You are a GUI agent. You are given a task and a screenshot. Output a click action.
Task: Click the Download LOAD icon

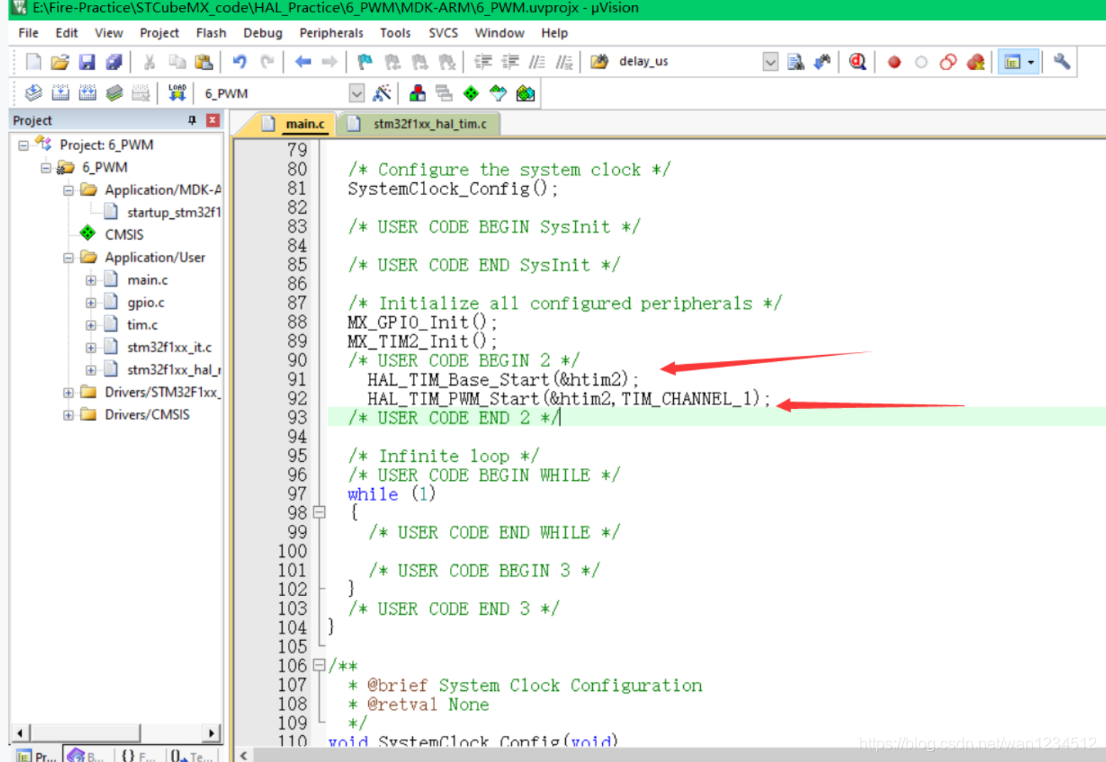[177, 93]
